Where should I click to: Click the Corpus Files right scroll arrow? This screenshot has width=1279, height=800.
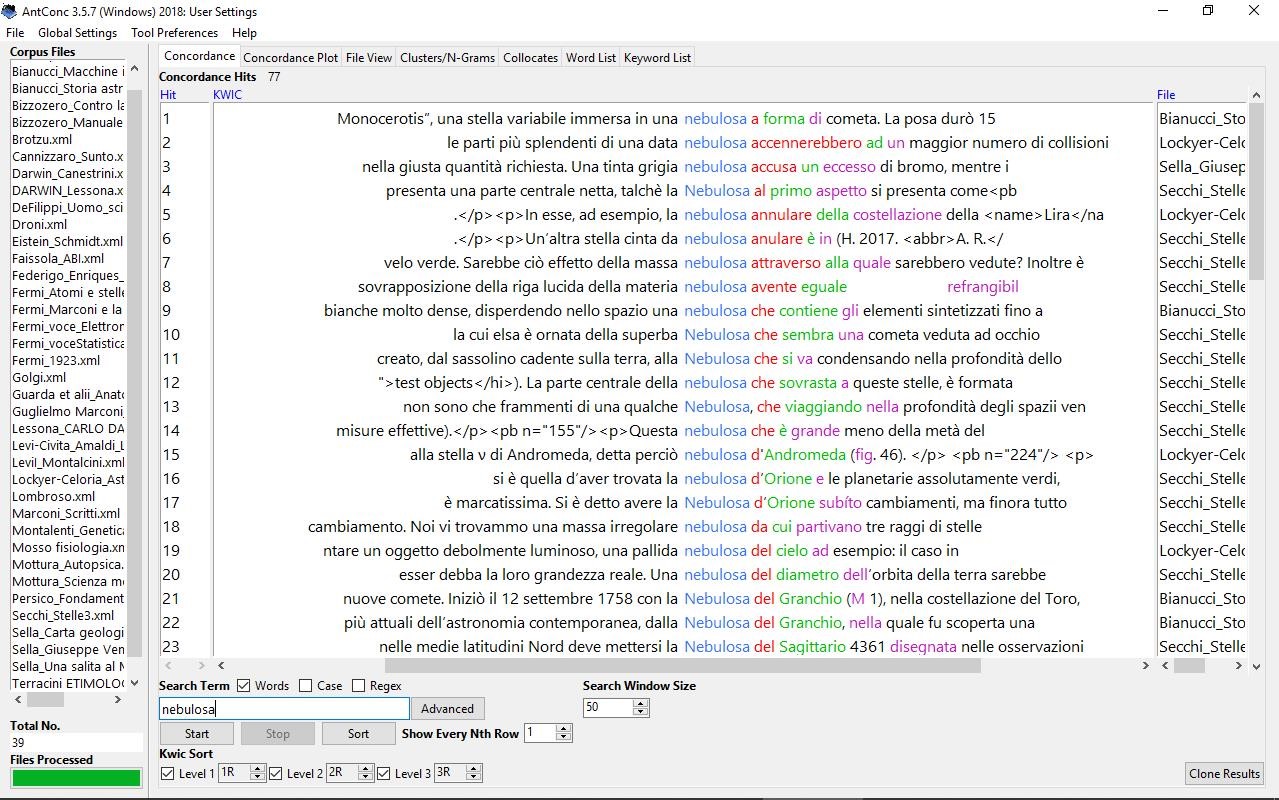pyautogui.click(x=118, y=700)
